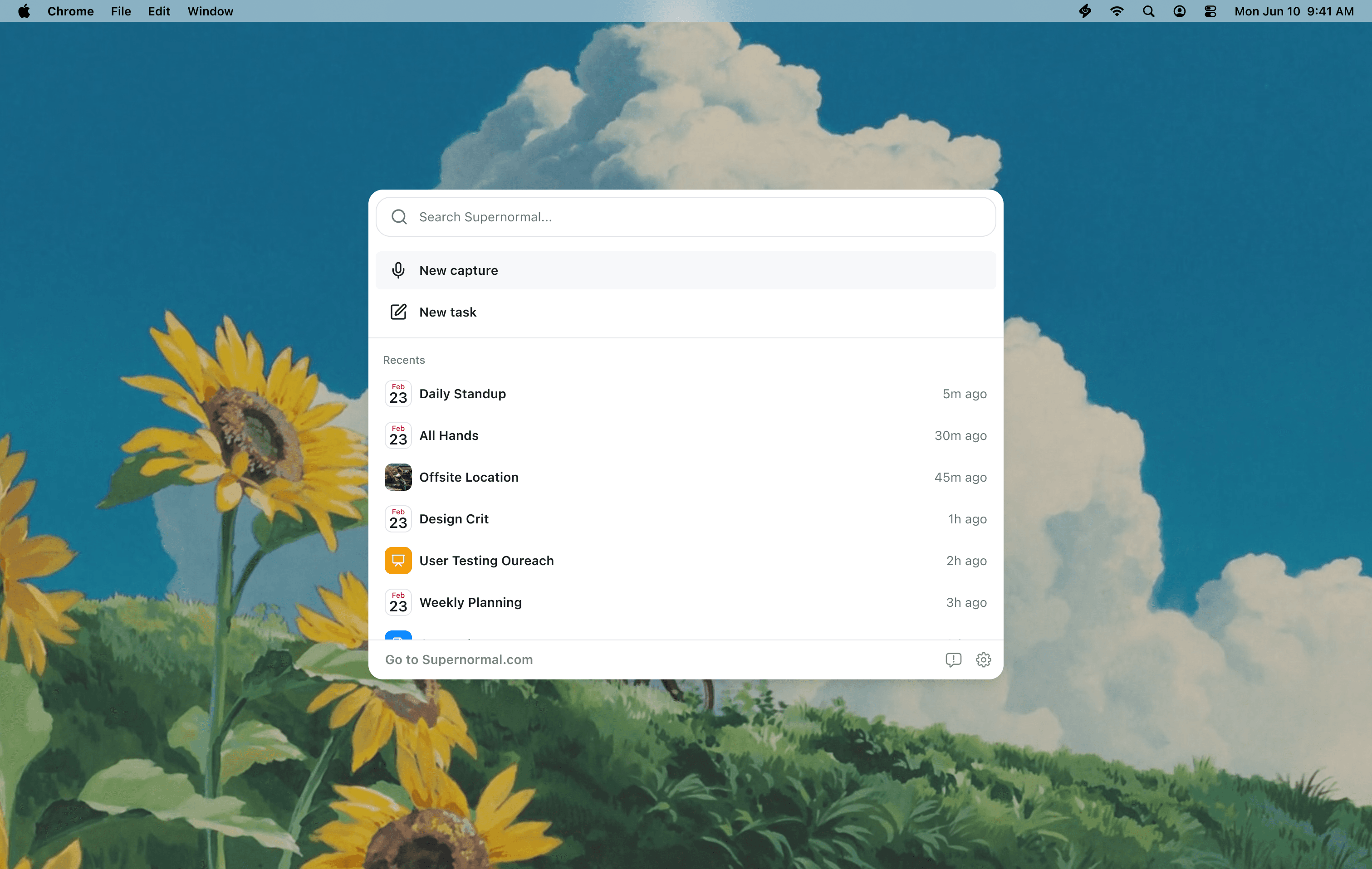The image size is (1372, 869).
Task: Open the feedback speech bubble icon
Action: [953, 659]
